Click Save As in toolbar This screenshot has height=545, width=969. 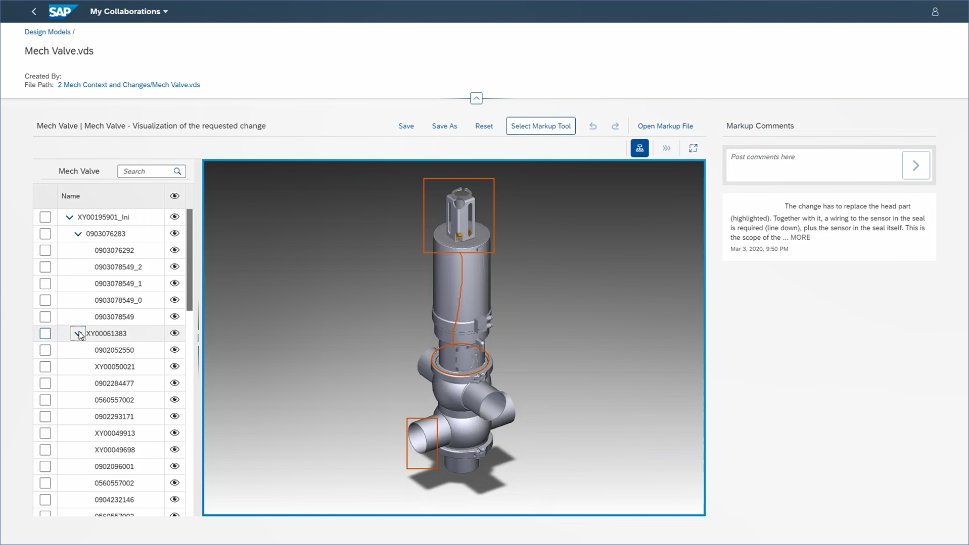[x=444, y=126]
